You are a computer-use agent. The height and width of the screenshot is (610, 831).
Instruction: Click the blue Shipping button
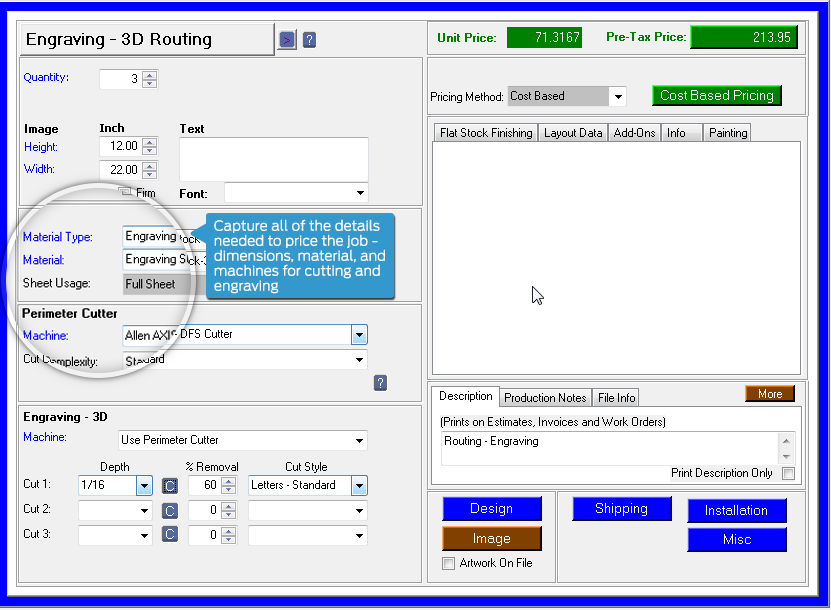tap(621, 509)
